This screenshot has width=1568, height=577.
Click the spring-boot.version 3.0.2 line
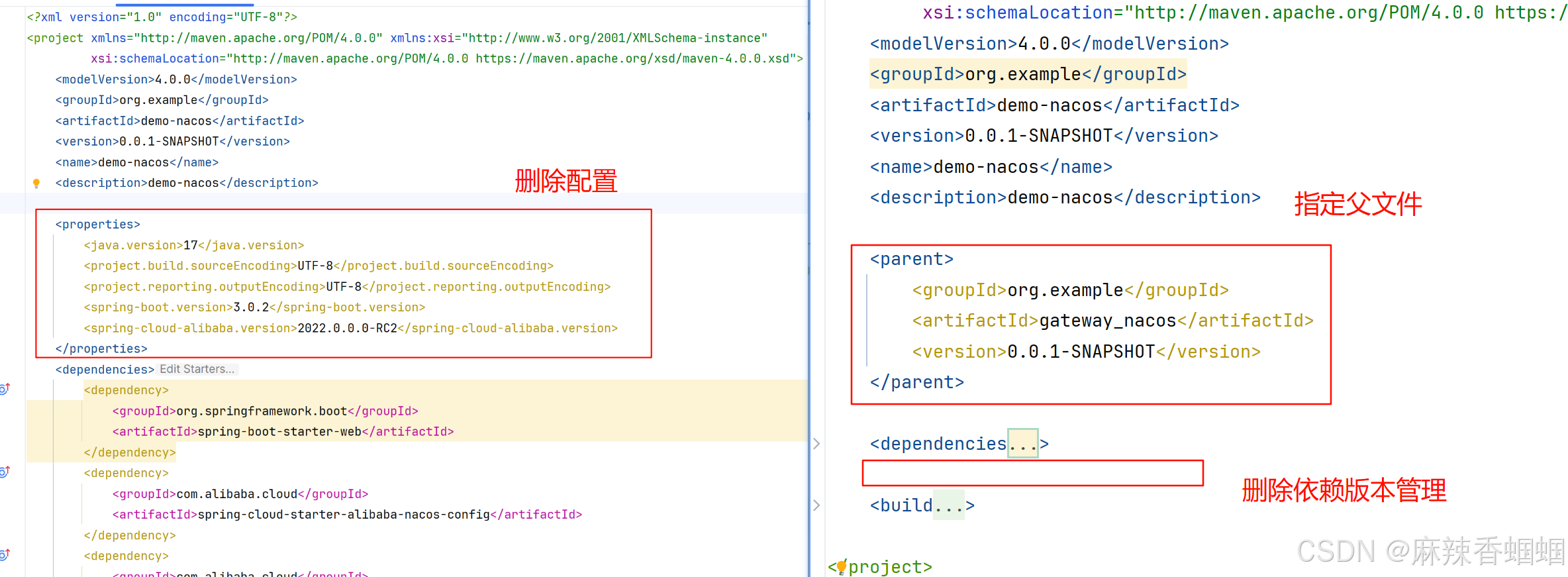(x=254, y=307)
